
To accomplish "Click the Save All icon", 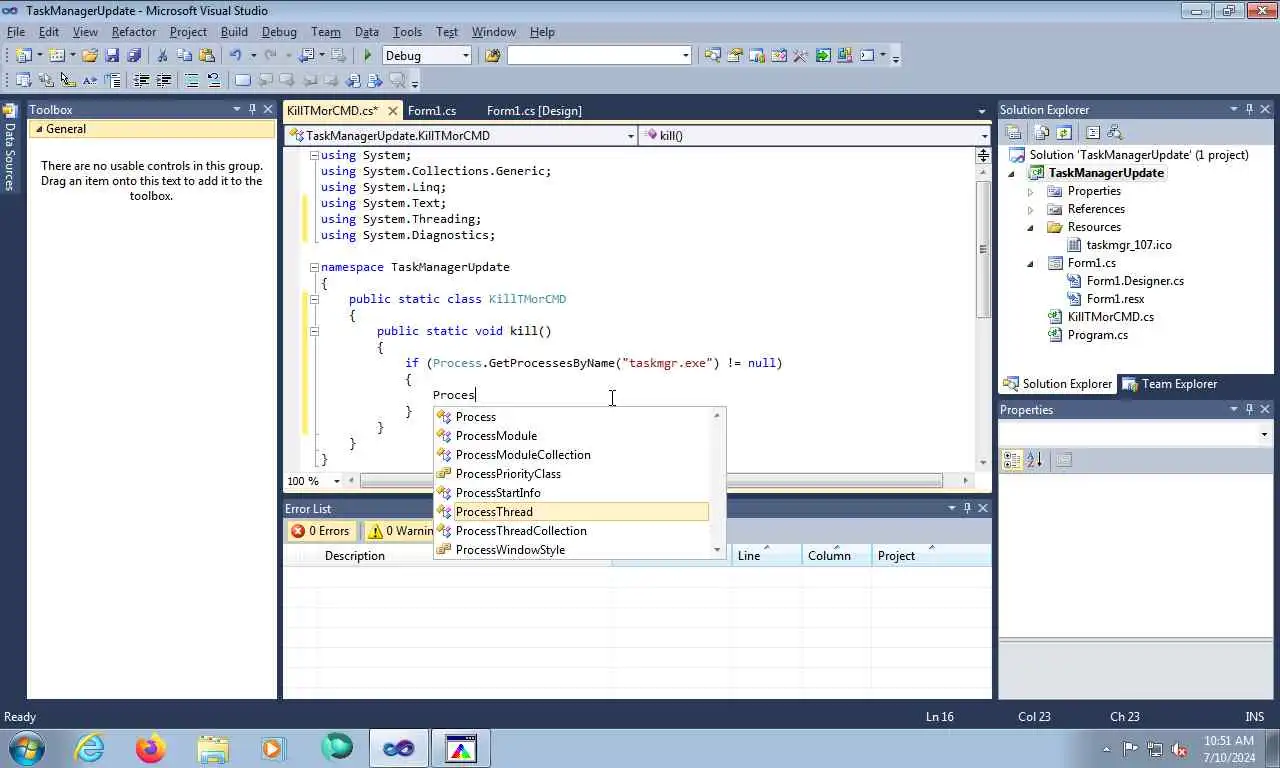I will [x=133, y=56].
